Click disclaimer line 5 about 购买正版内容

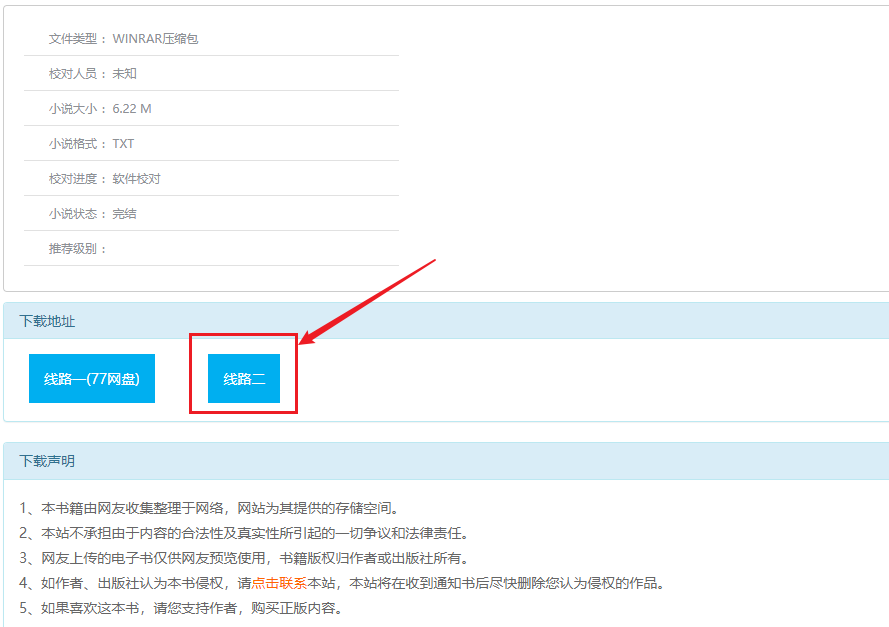[x=181, y=608]
